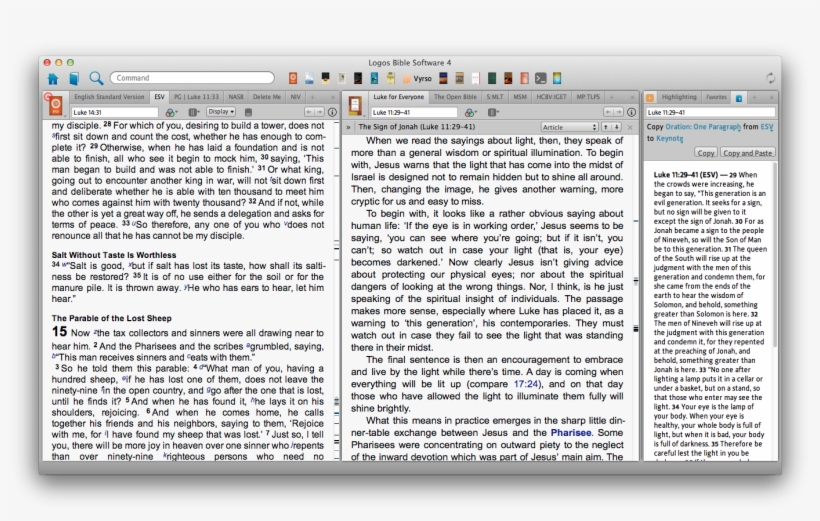Switch to the Highlighting tab
820x521 pixels.
(x=678, y=97)
